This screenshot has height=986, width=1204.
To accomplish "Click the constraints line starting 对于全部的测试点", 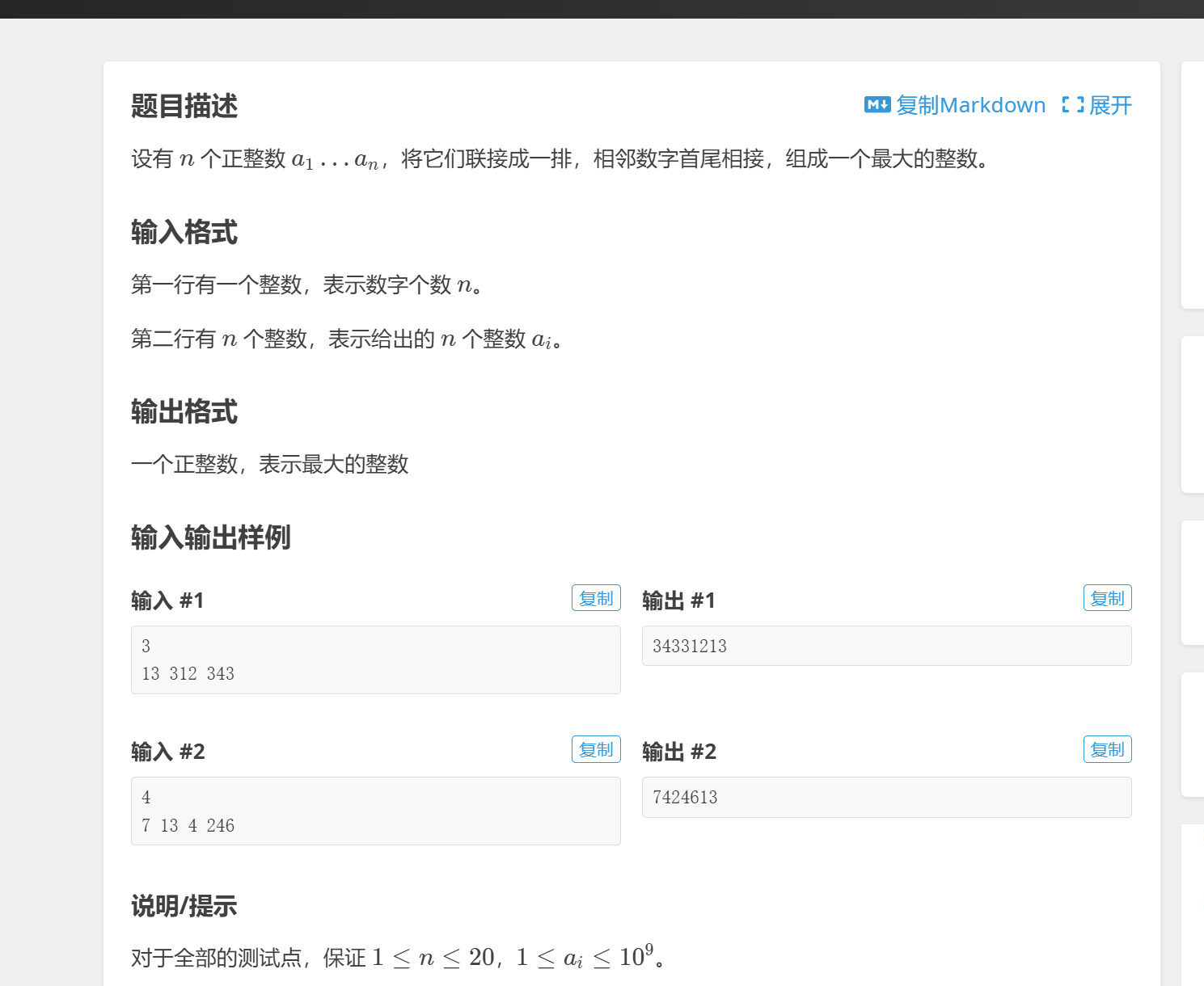I will point(399,958).
